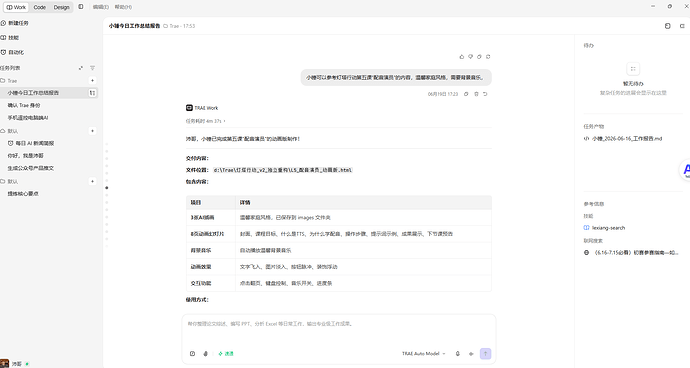Open 小锤_2026-06-16_工作报告.md artifact file
This screenshot has width=690, height=368.
coord(623,139)
